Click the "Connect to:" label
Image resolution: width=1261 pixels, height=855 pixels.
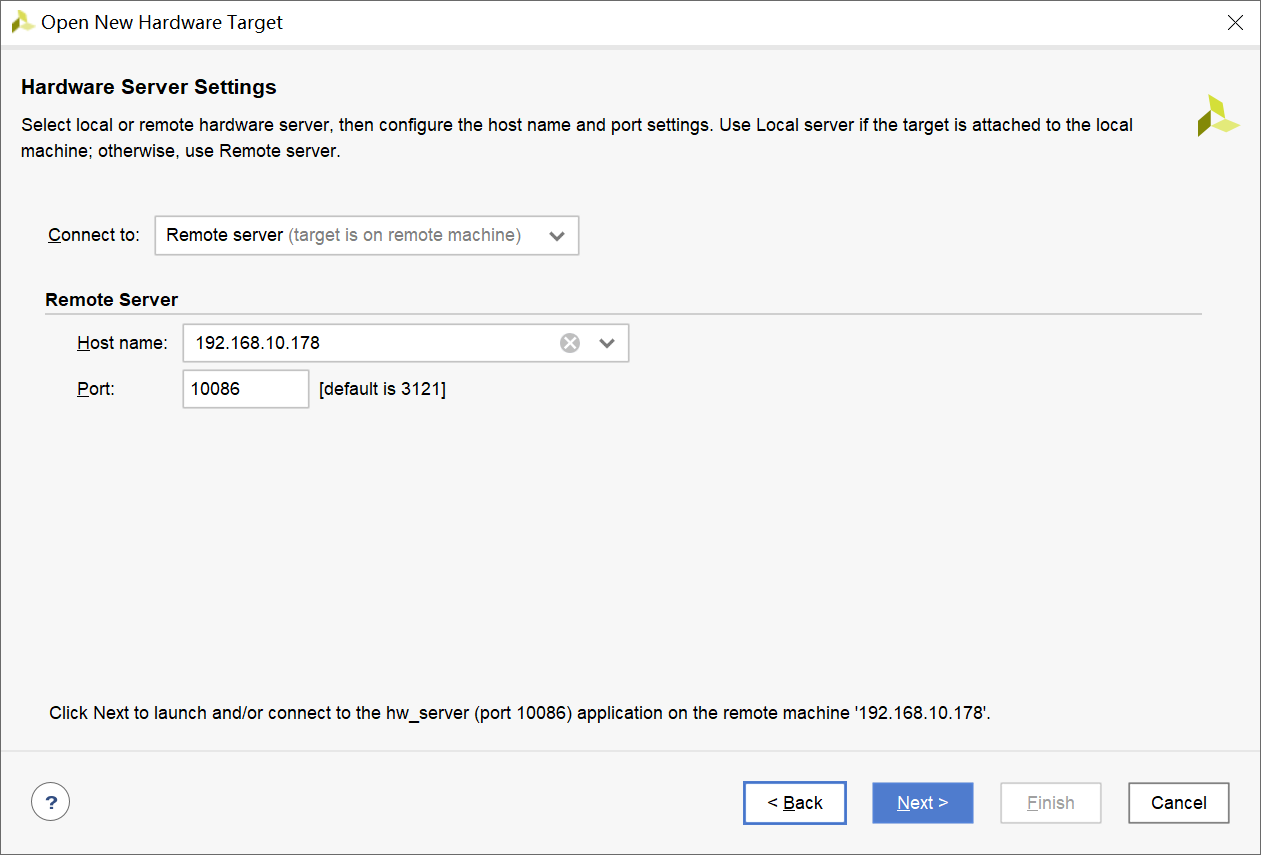pos(94,236)
